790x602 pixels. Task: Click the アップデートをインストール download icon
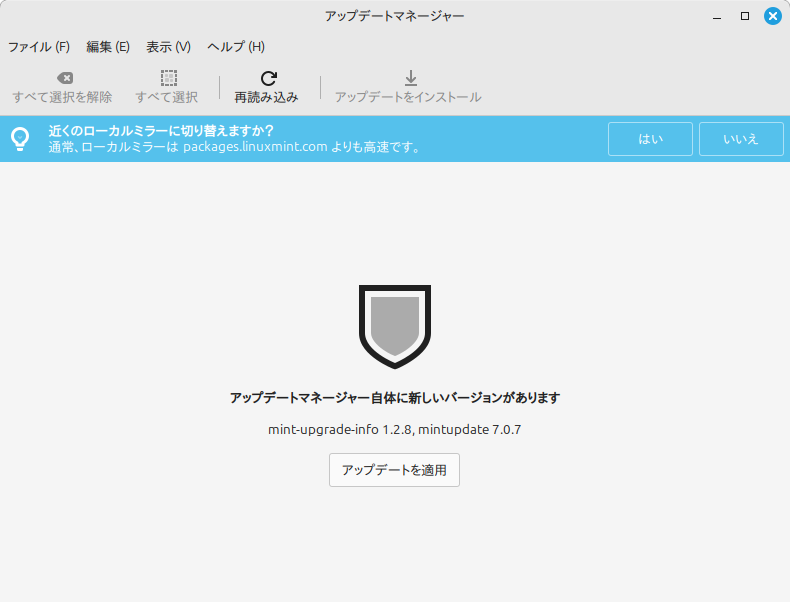point(411,78)
